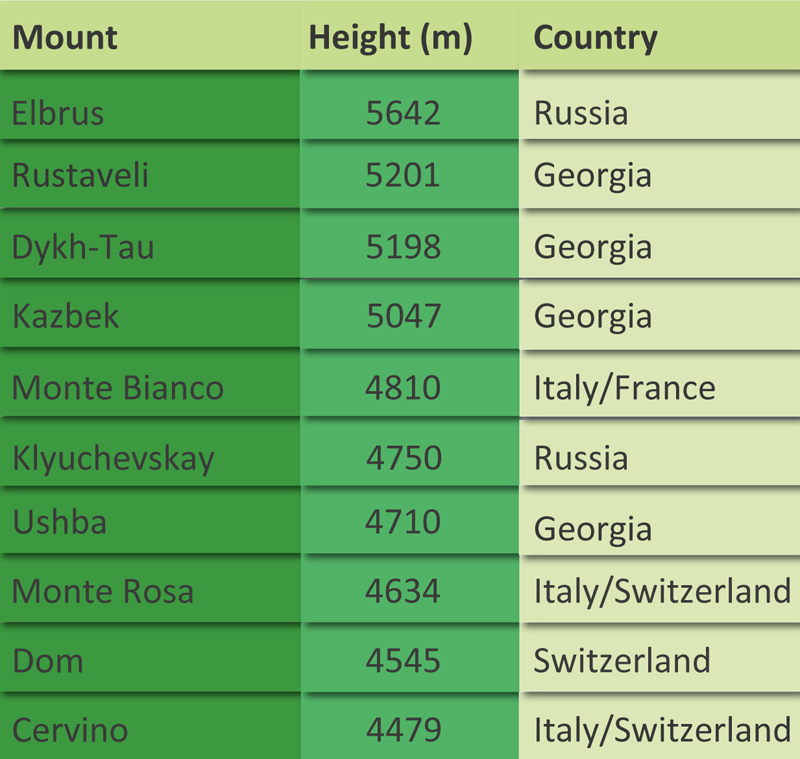The image size is (800, 759).
Task: Select the Monte Bianco cell
Action: click(x=118, y=387)
